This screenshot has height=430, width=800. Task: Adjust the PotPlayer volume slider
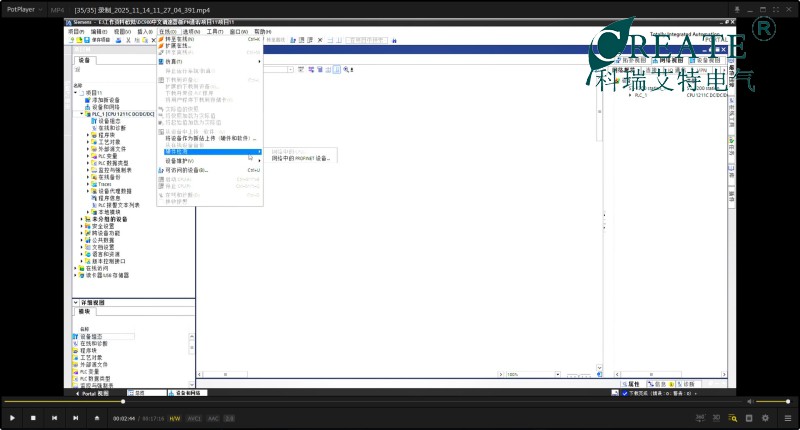pyautogui.click(x=772, y=401)
